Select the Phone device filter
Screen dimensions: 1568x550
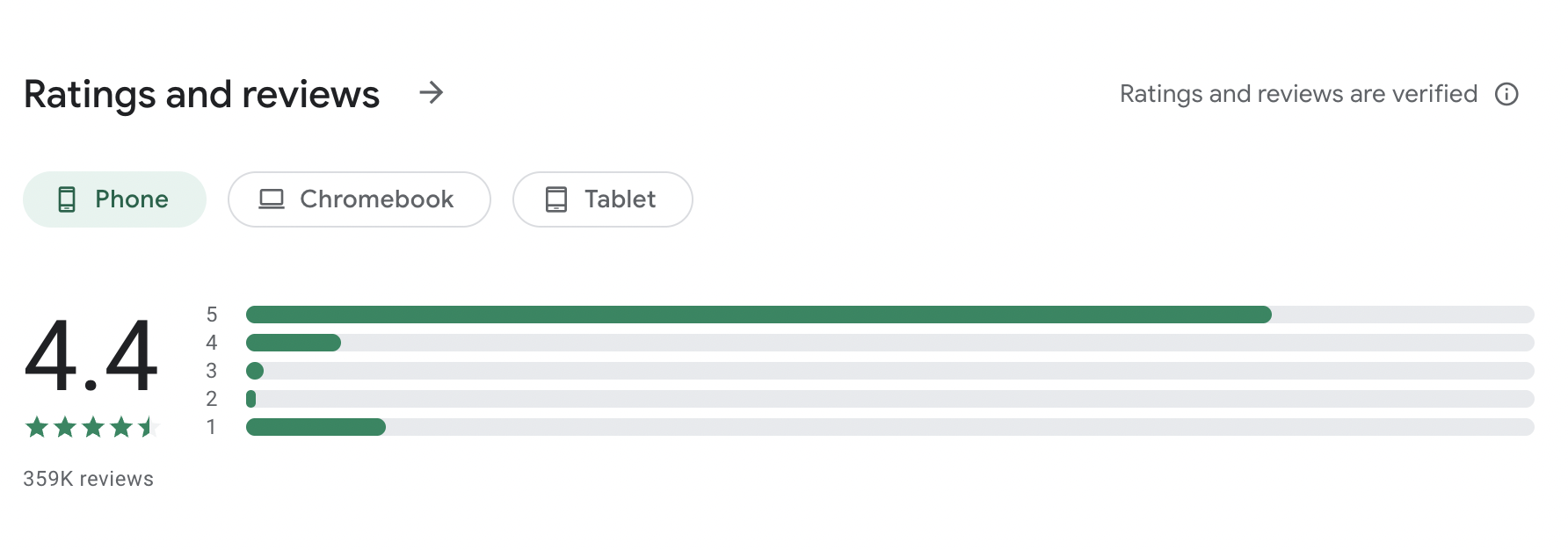click(114, 199)
